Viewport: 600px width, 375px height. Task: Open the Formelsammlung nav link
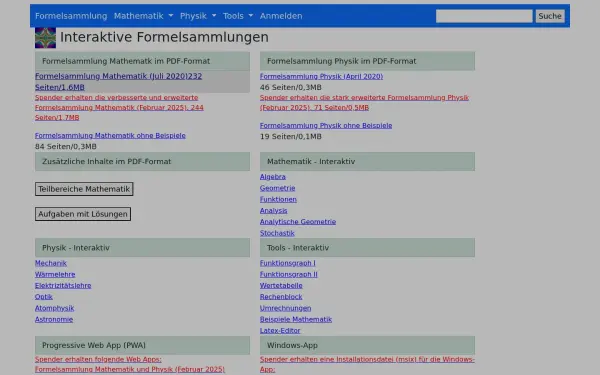71,16
